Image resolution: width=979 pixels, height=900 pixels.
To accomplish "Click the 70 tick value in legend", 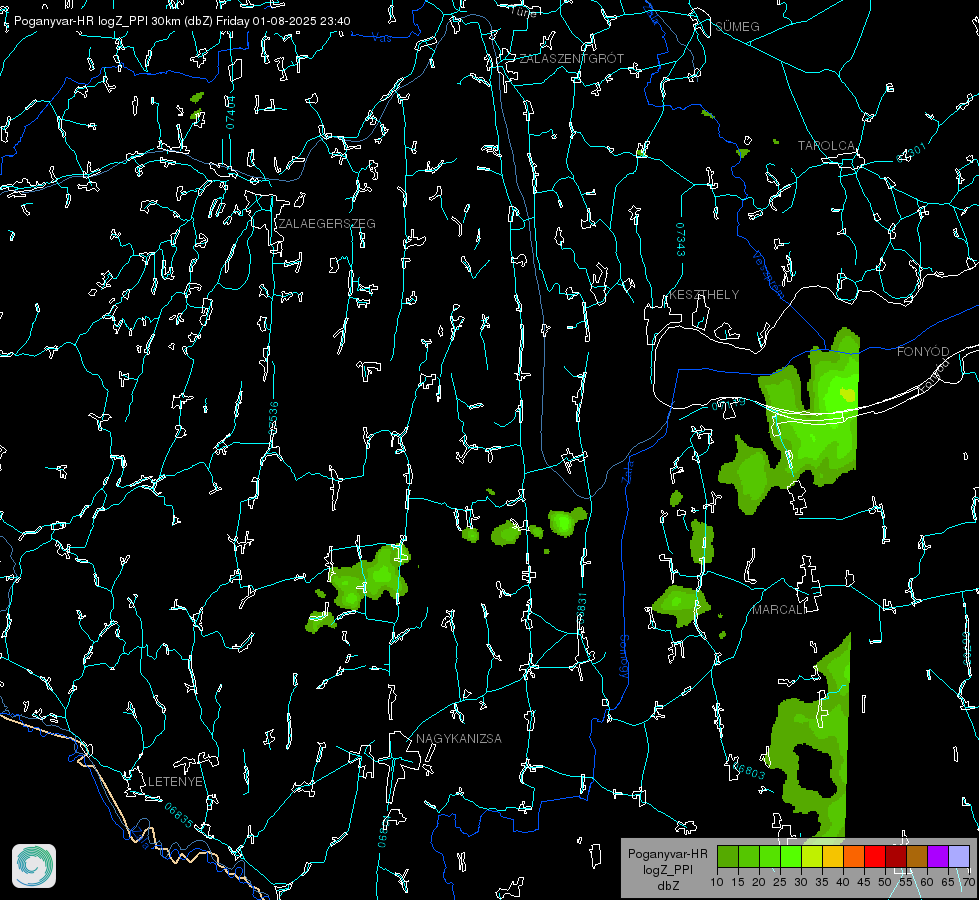I will pyautogui.click(x=968, y=882).
